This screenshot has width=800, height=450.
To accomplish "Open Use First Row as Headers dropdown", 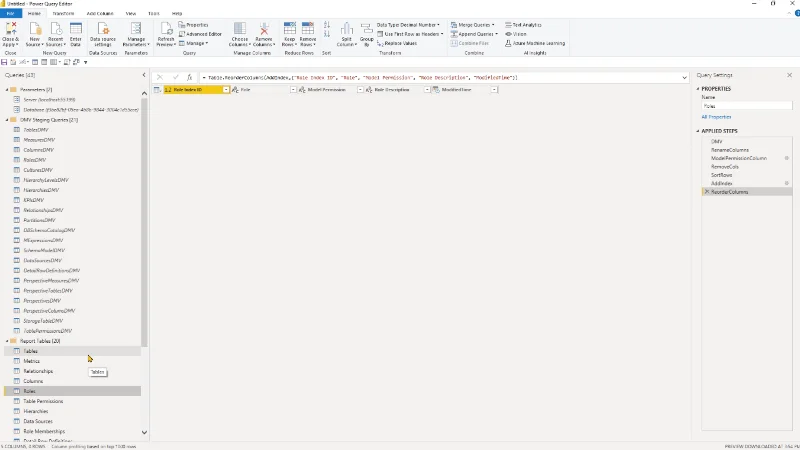I will pos(410,34).
